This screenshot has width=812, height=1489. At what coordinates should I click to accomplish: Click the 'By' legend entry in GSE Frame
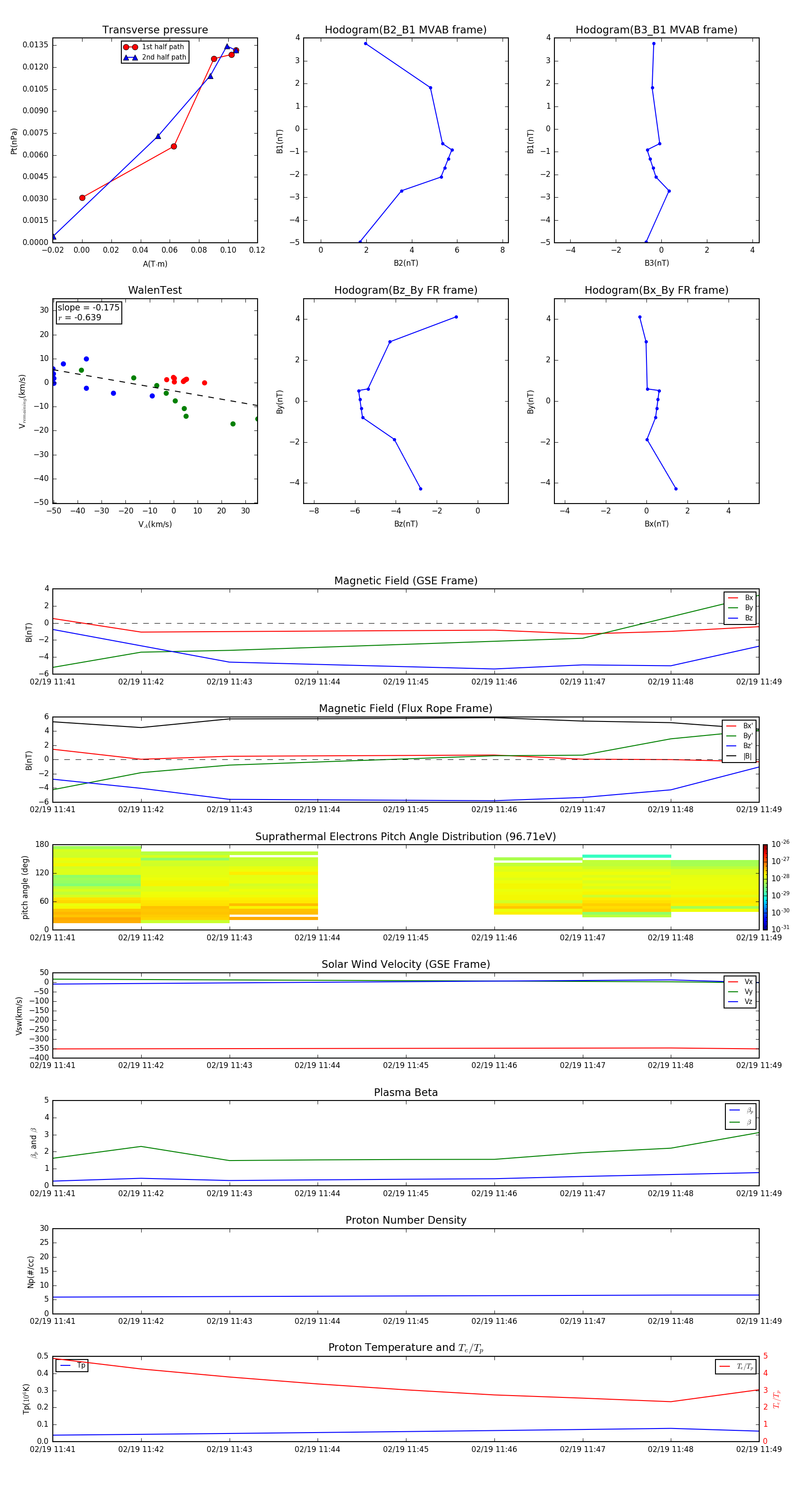(x=740, y=607)
